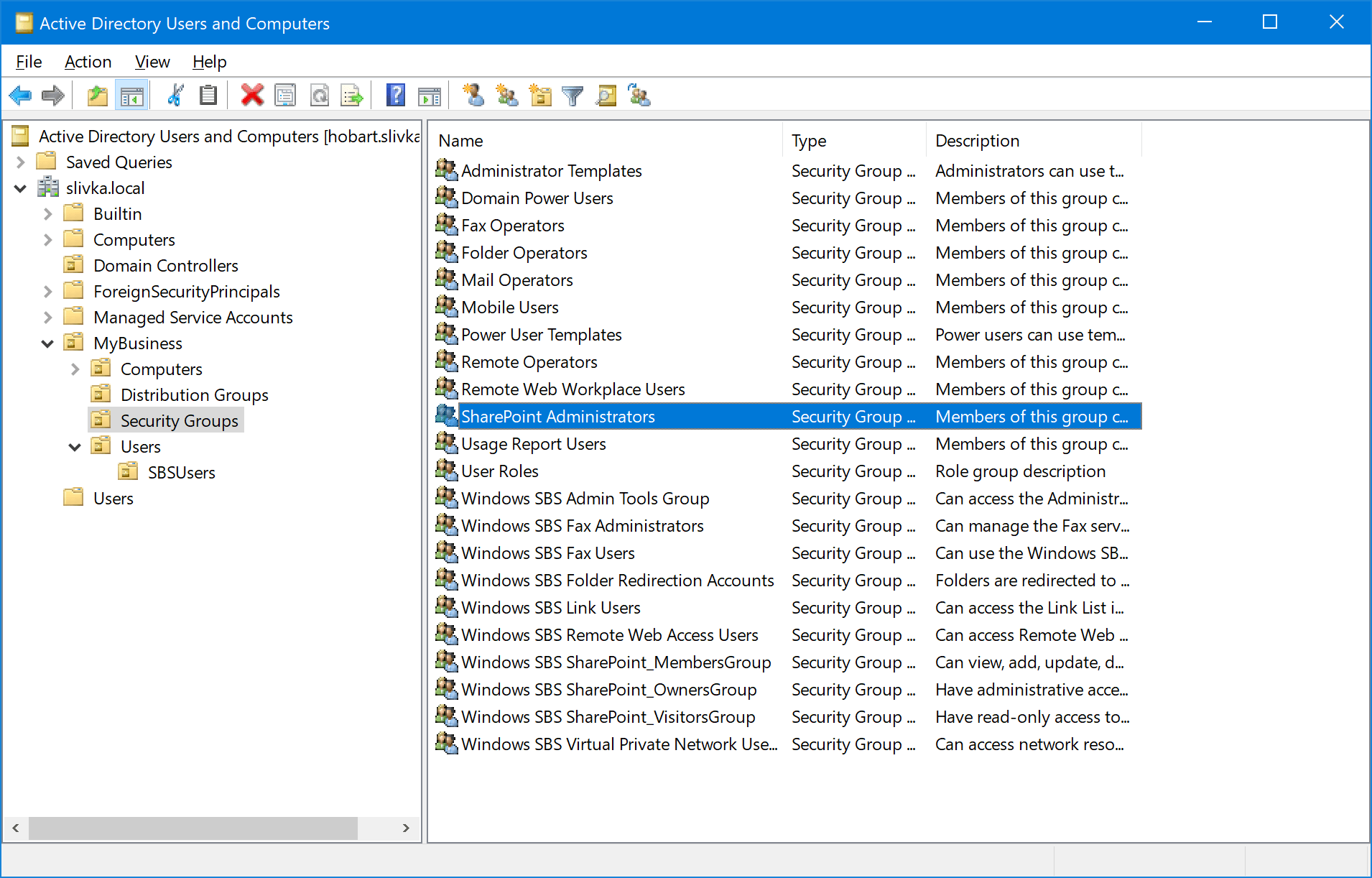This screenshot has height=878, width=1372.
Task: Open the View menu
Action: point(152,62)
